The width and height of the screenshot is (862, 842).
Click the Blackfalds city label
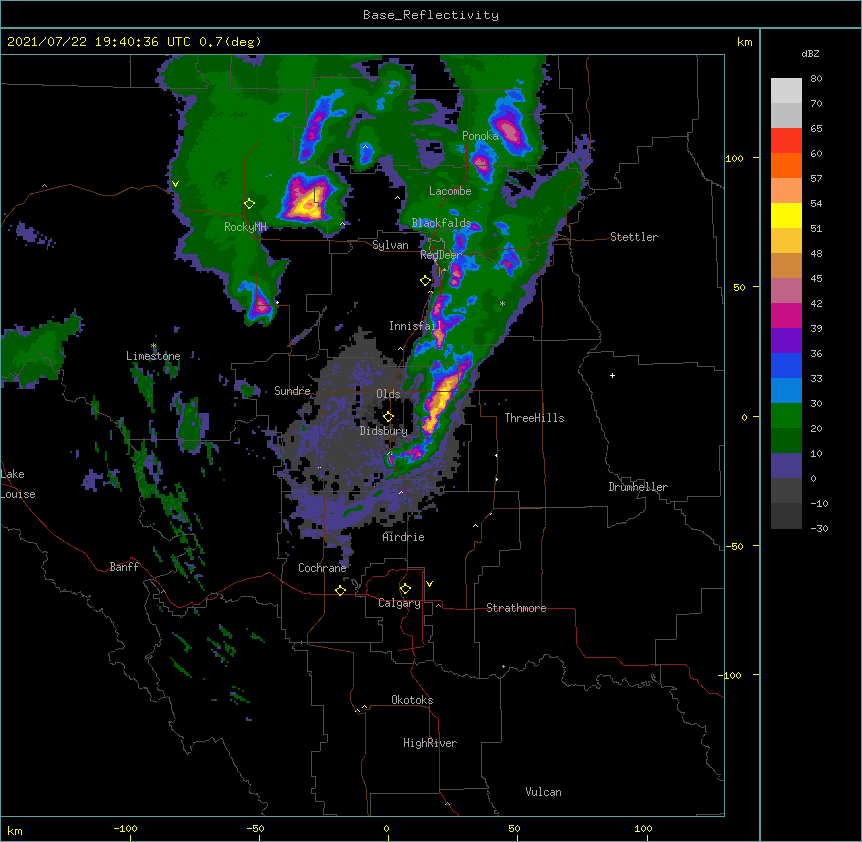441,223
